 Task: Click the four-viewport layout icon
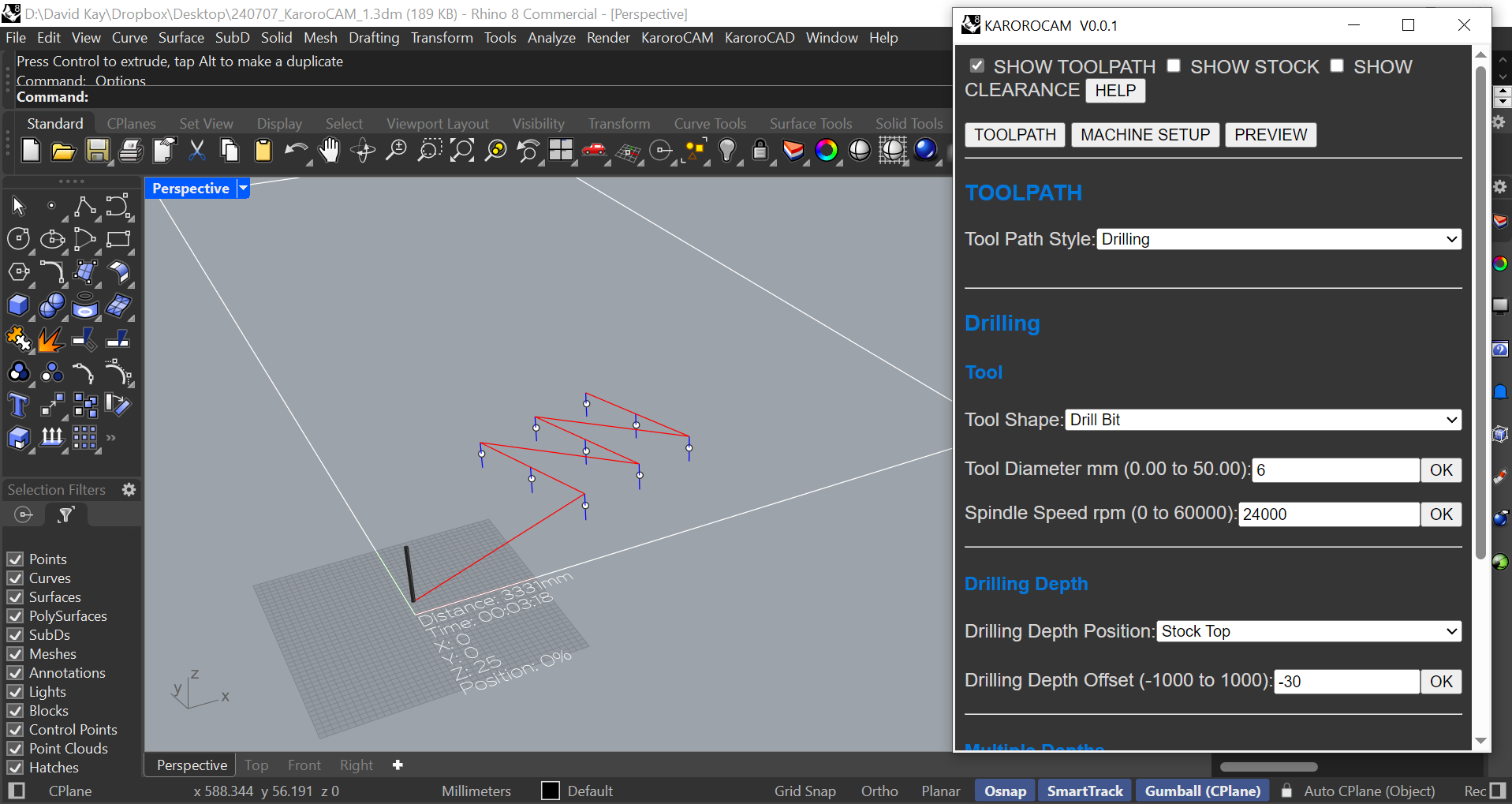pos(561,150)
